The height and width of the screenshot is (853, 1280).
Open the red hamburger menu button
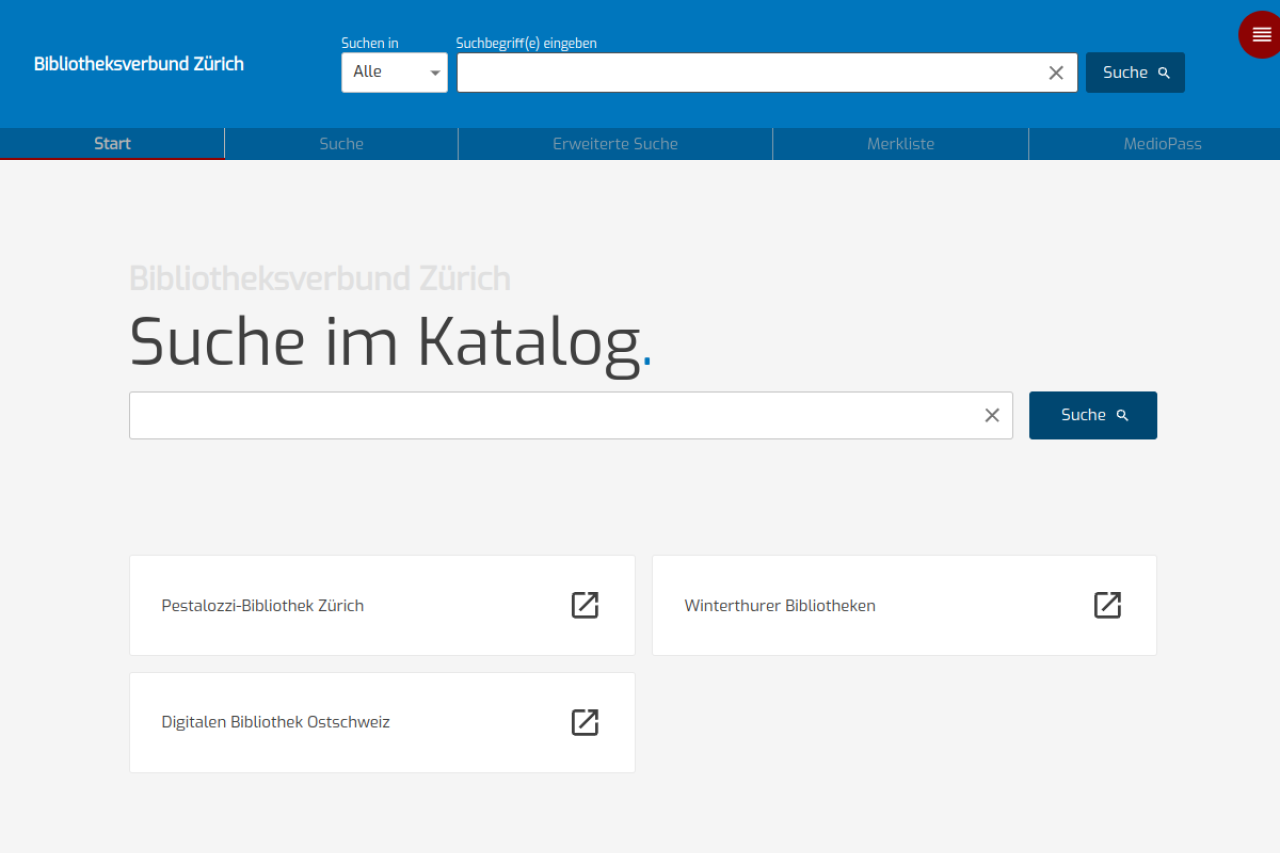pyautogui.click(x=1260, y=35)
